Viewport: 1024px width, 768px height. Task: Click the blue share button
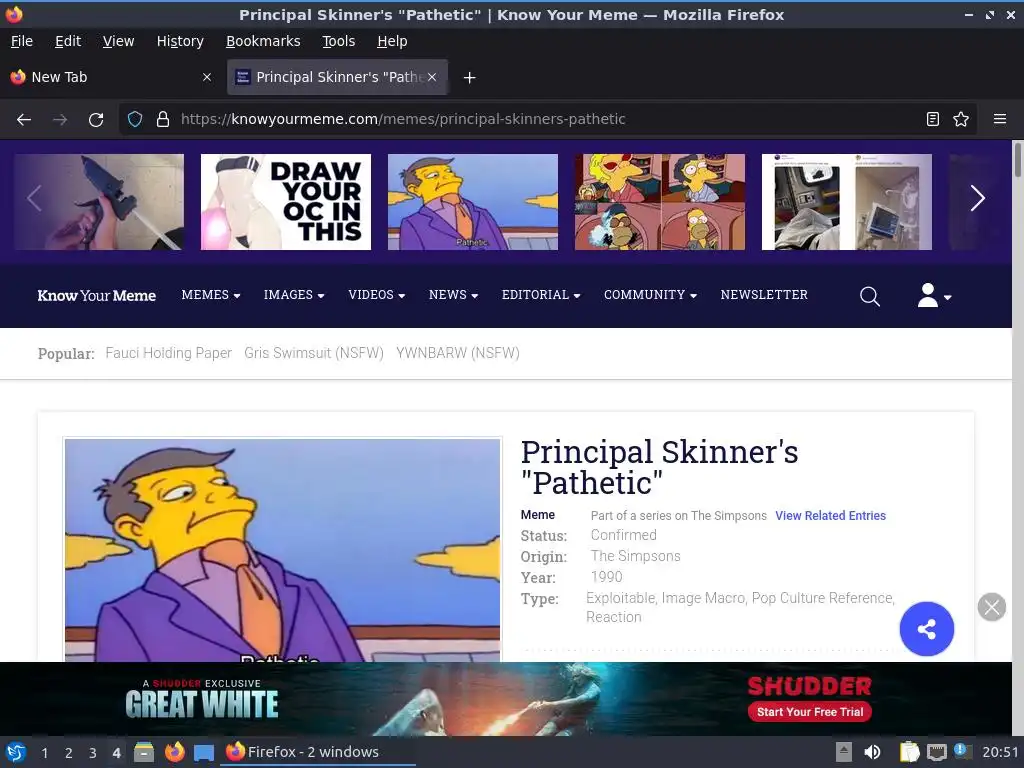926,629
